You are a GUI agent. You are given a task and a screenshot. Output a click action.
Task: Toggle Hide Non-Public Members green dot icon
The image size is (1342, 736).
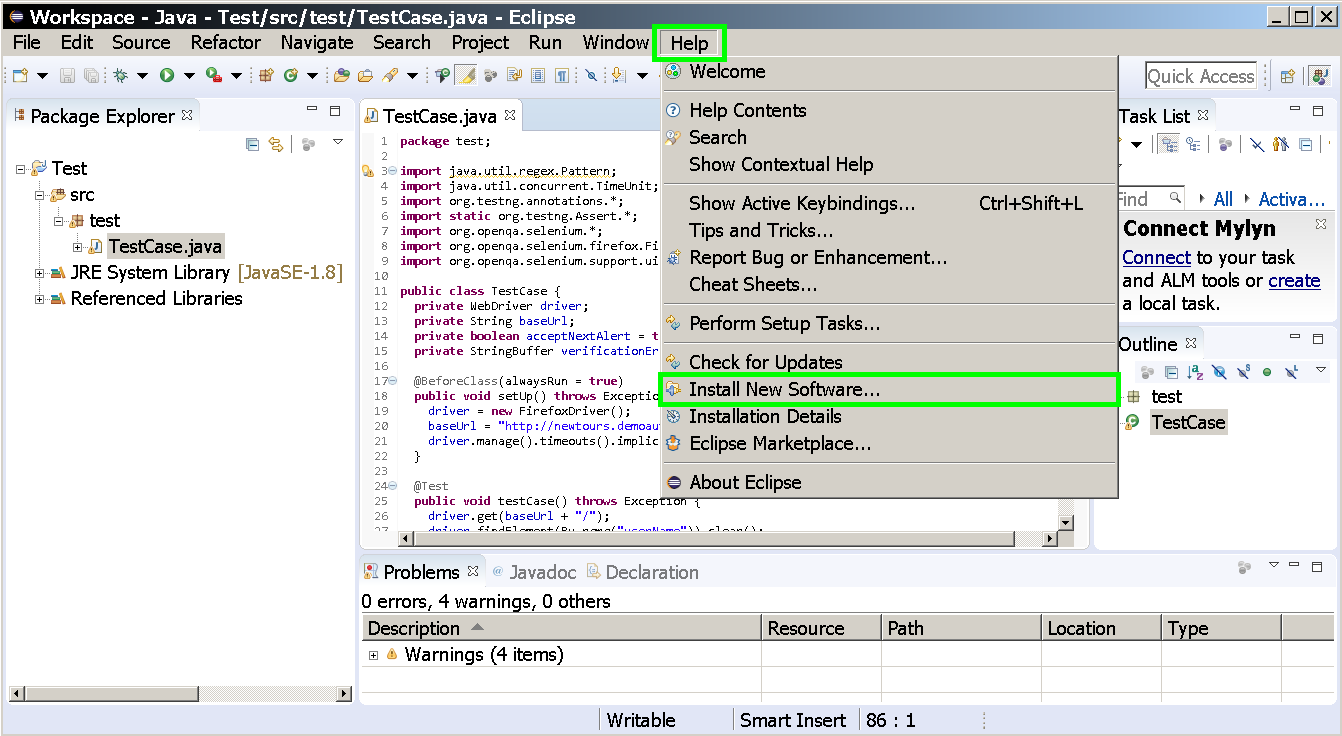pyautogui.click(x=1267, y=372)
